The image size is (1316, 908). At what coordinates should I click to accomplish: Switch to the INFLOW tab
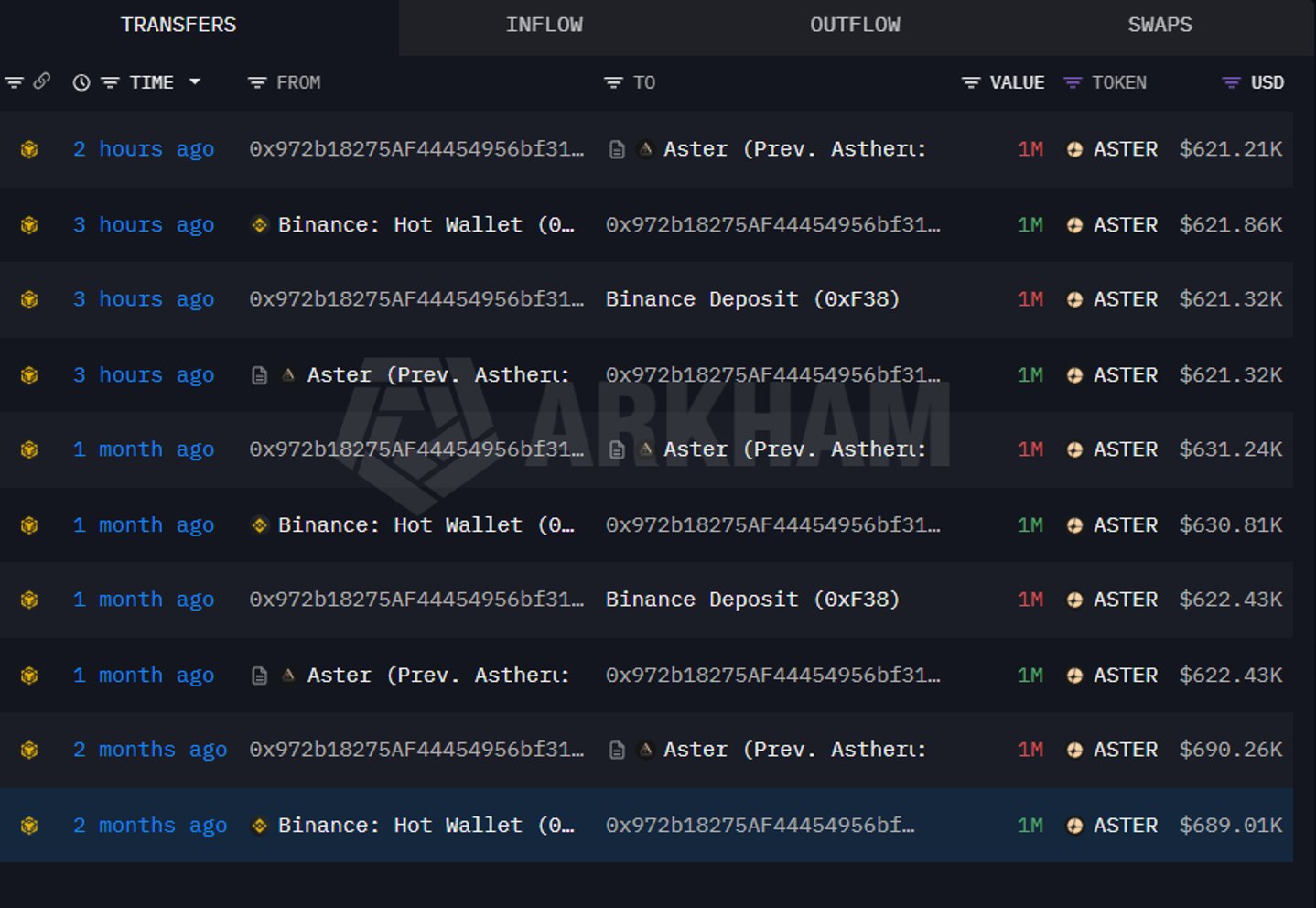click(x=545, y=25)
